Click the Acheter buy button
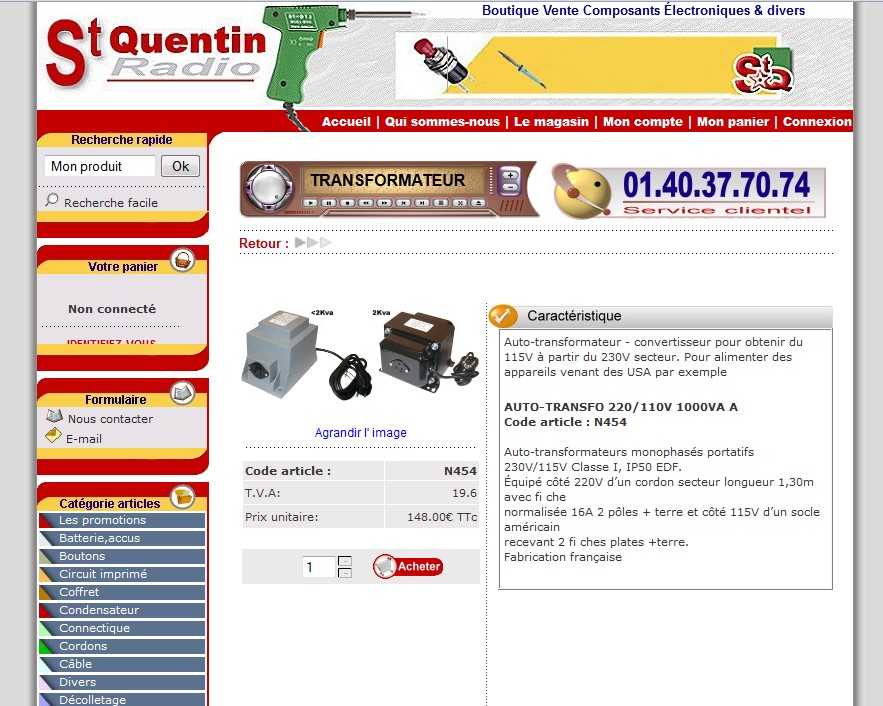Image resolution: width=883 pixels, height=706 pixels. pyautogui.click(x=408, y=566)
